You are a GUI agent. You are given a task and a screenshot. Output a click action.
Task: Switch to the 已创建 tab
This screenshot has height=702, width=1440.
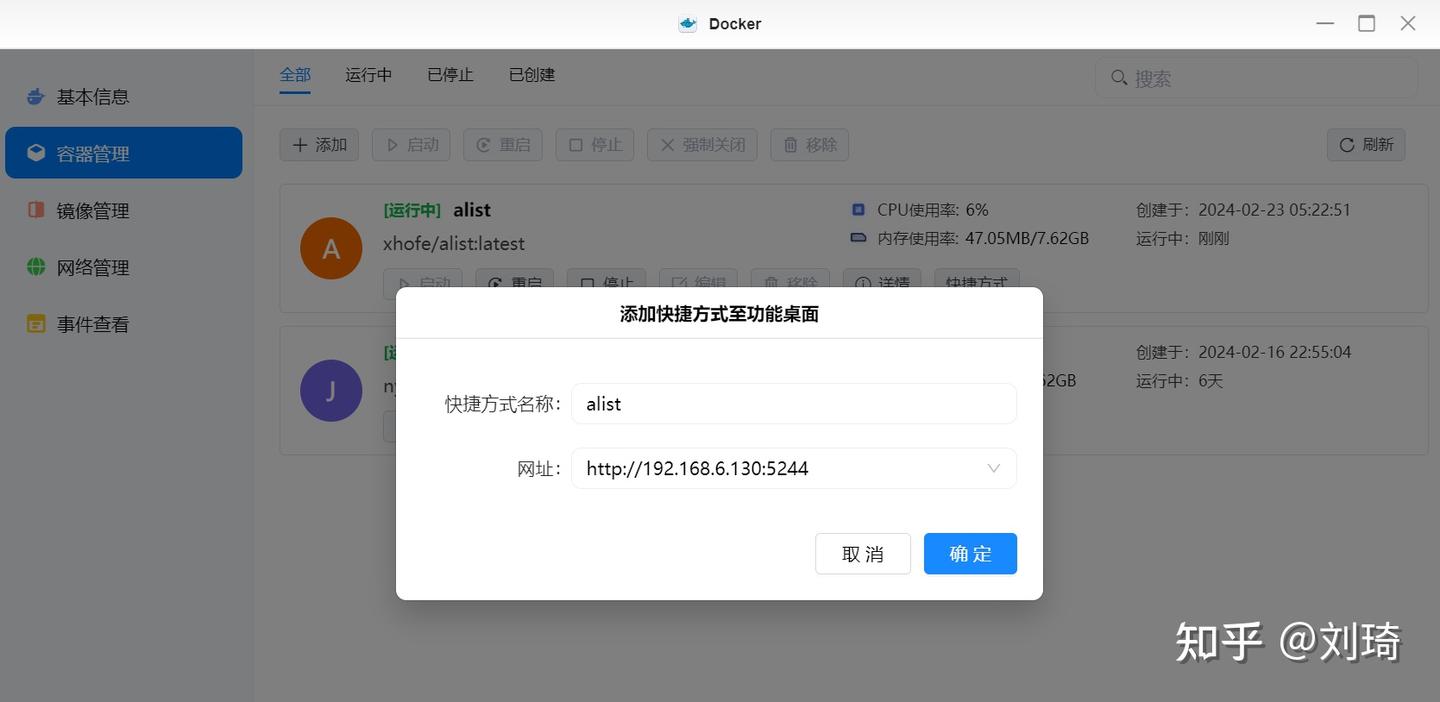click(531, 74)
